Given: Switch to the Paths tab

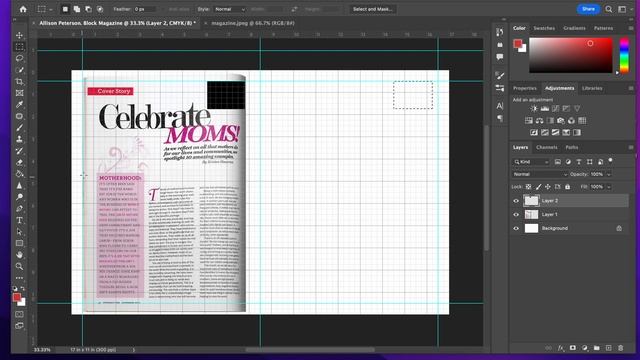Looking at the screenshot, I should tap(571, 147).
